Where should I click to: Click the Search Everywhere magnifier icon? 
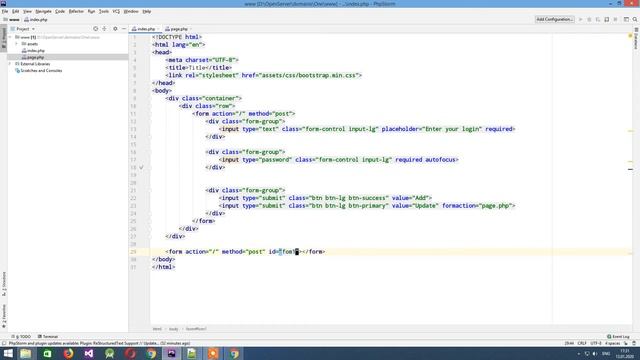pos(635,19)
